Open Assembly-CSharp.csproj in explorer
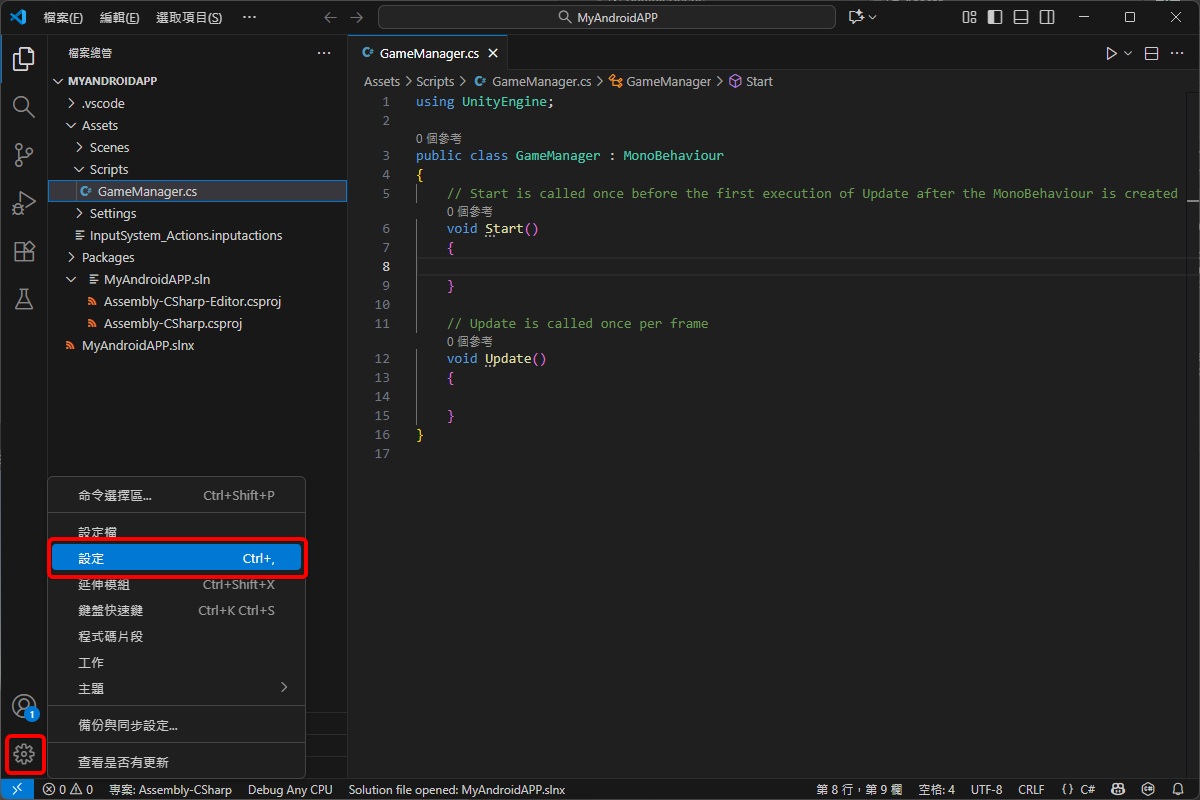 (x=172, y=323)
